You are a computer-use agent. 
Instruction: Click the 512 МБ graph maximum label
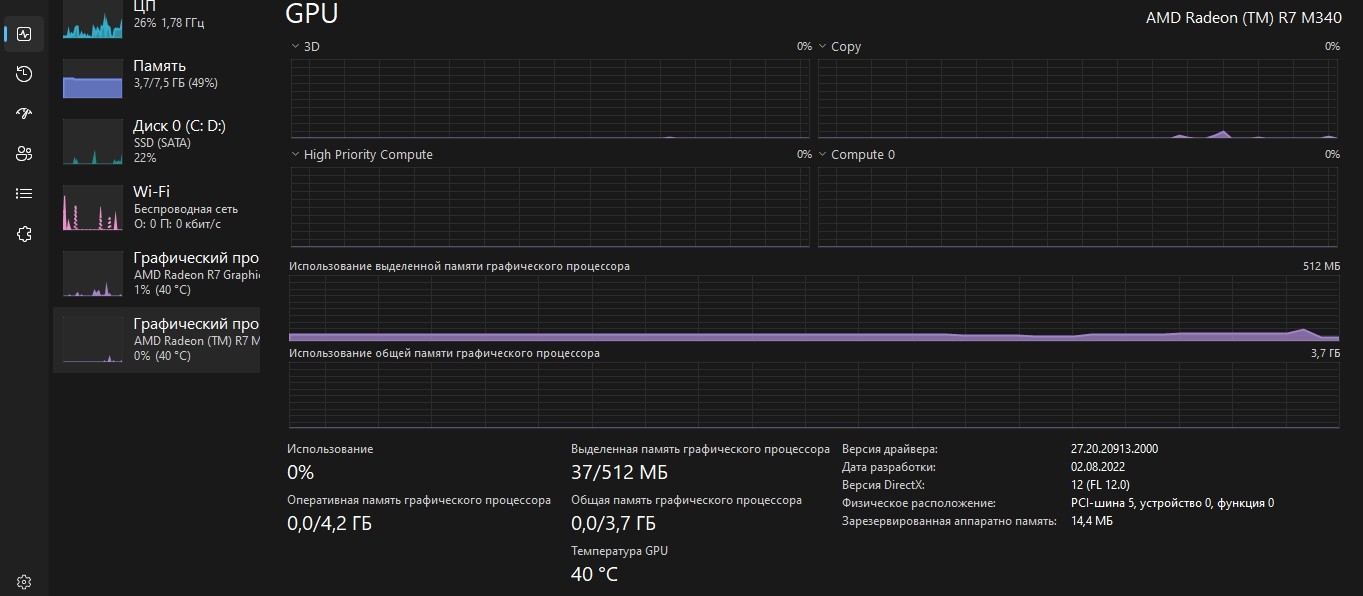[x=1322, y=266]
